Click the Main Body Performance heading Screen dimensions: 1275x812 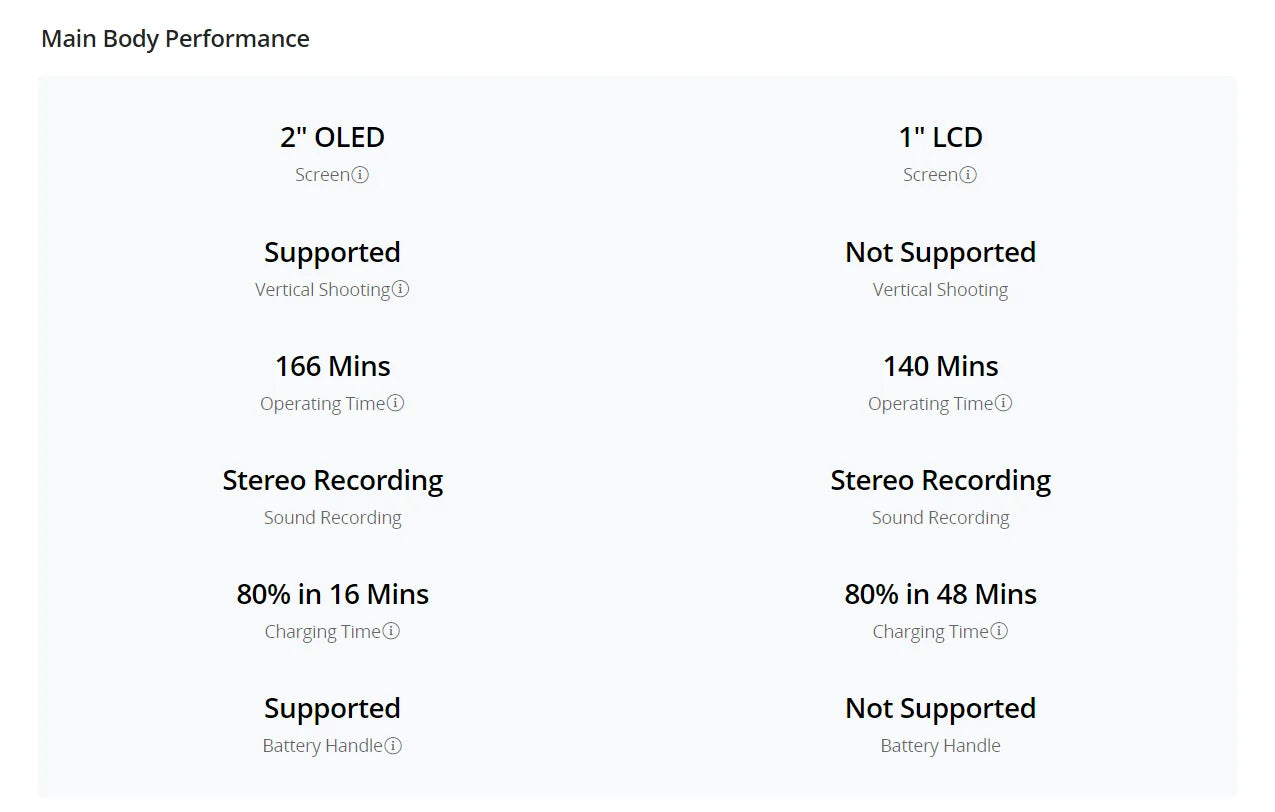[x=175, y=39]
